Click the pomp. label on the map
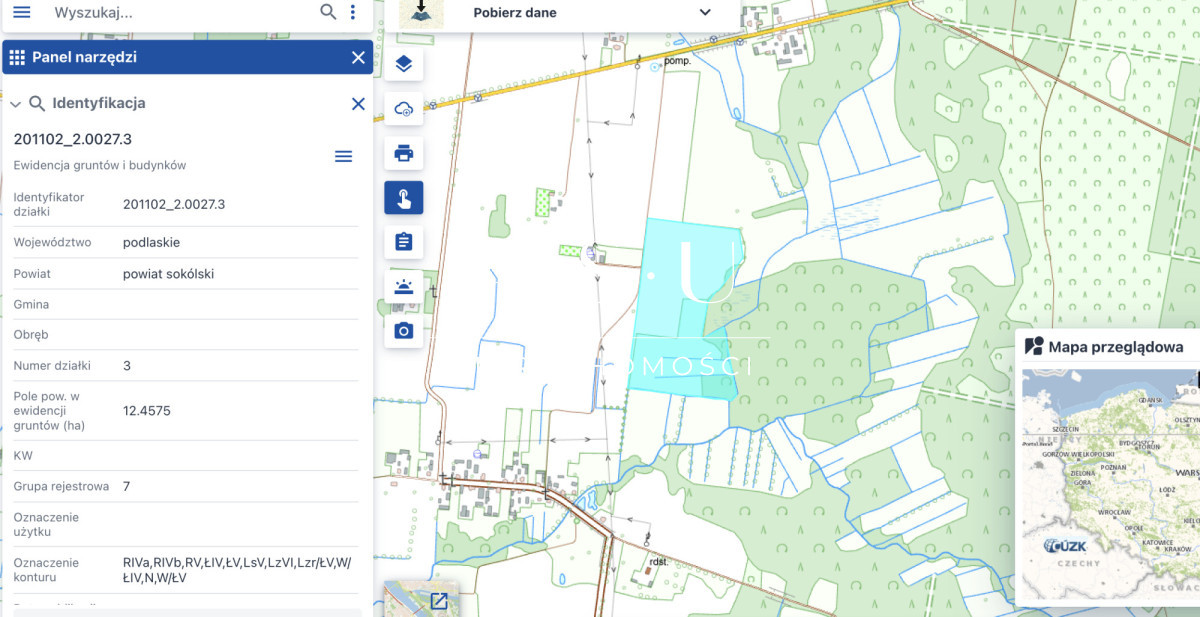1200x617 pixels. pyautogui.click(x=678, y=61)
